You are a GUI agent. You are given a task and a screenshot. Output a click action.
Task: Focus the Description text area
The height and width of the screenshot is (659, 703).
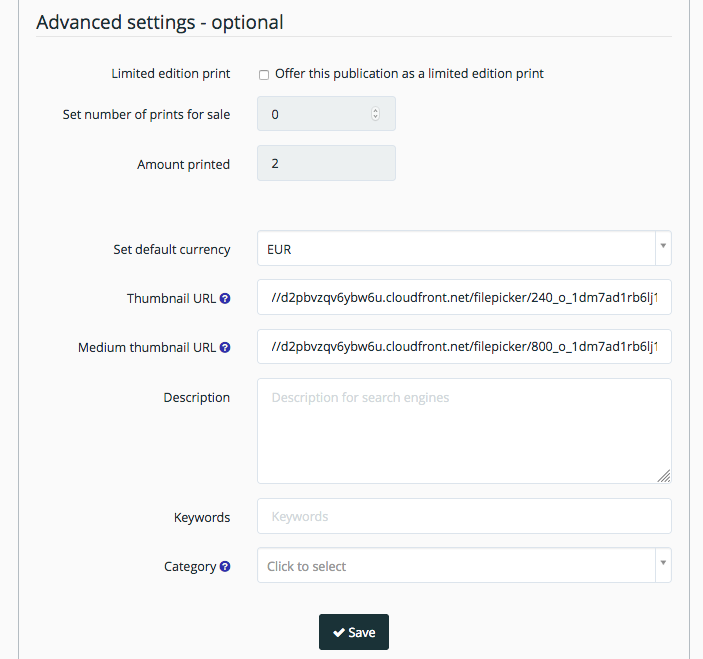click(464, 431)
